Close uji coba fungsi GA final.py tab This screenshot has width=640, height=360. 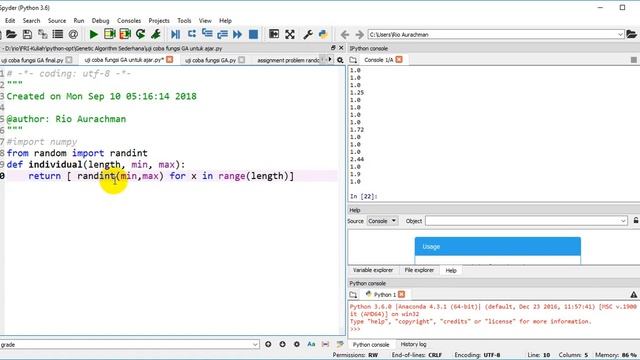(x=69, y=60)
